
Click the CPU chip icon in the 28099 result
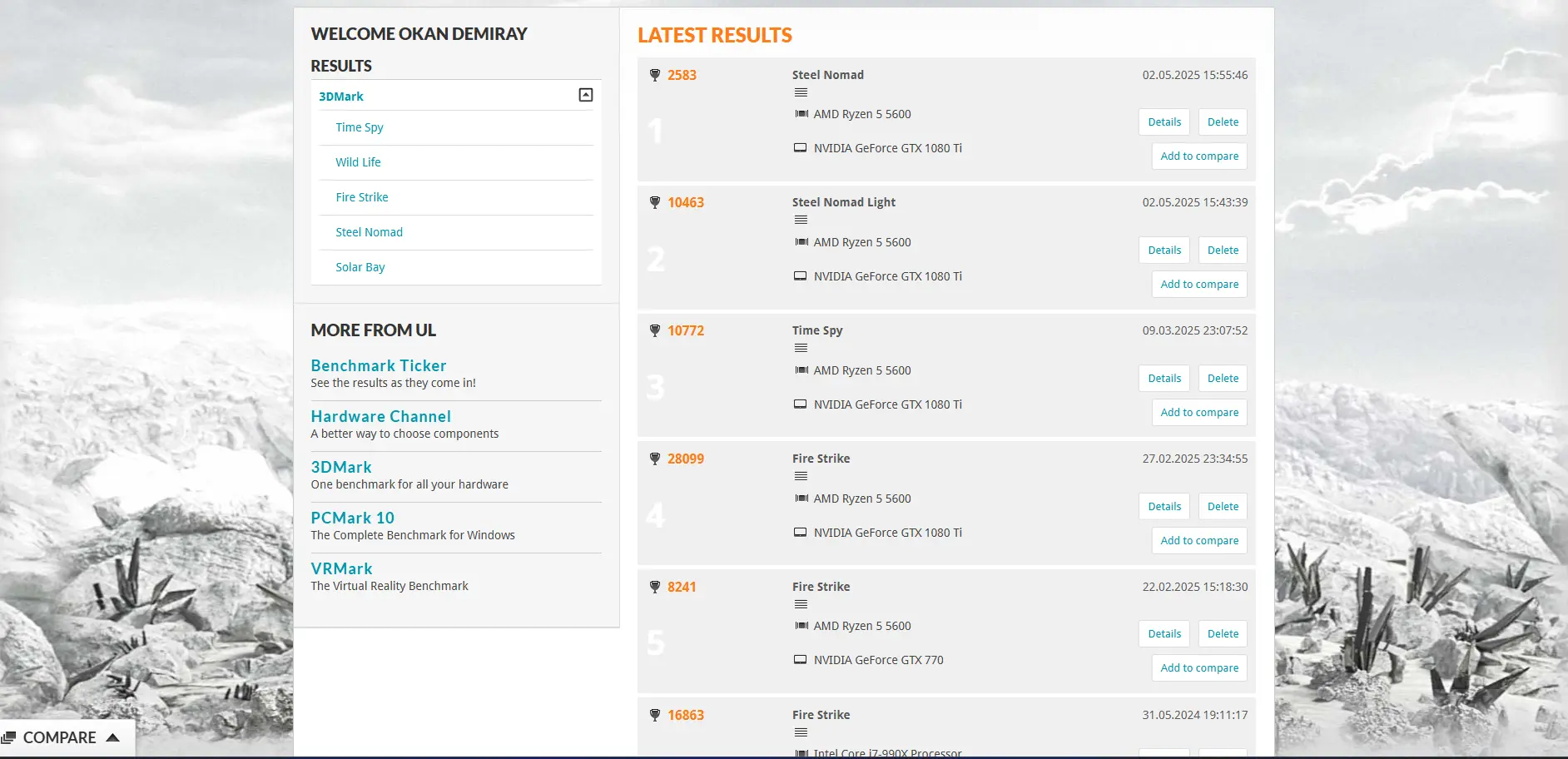pyautogui.click(x=801, y=499)
